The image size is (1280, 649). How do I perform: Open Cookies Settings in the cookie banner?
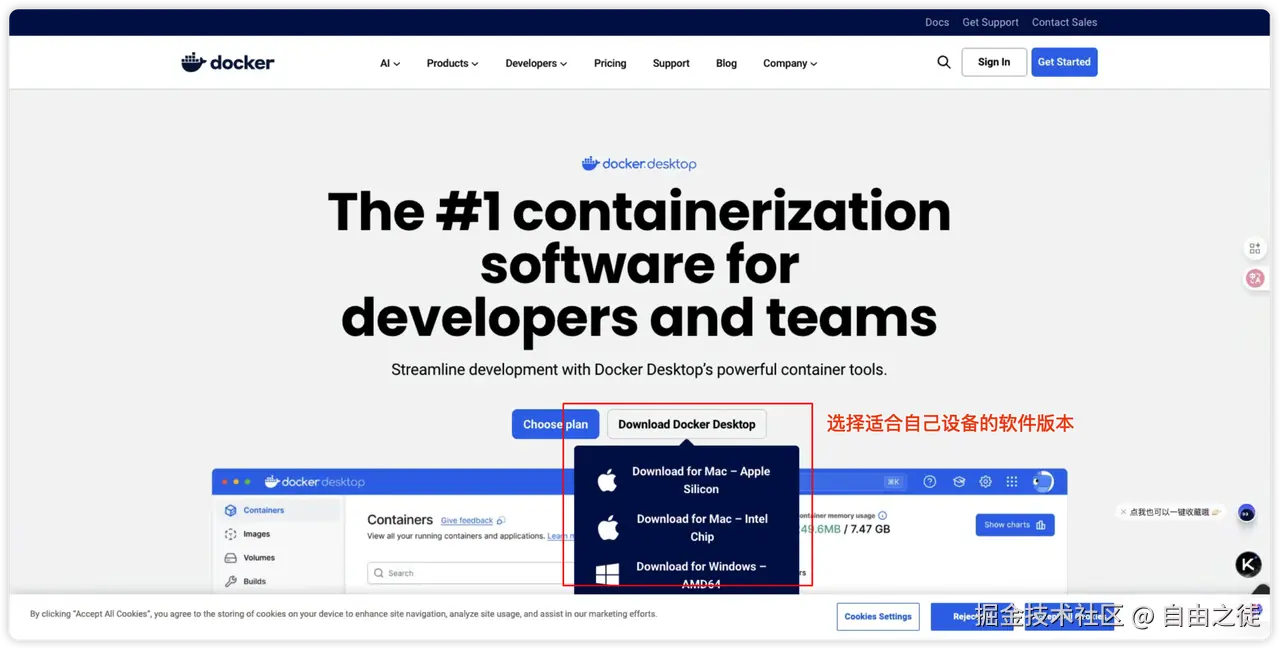[x=878, y=617]
